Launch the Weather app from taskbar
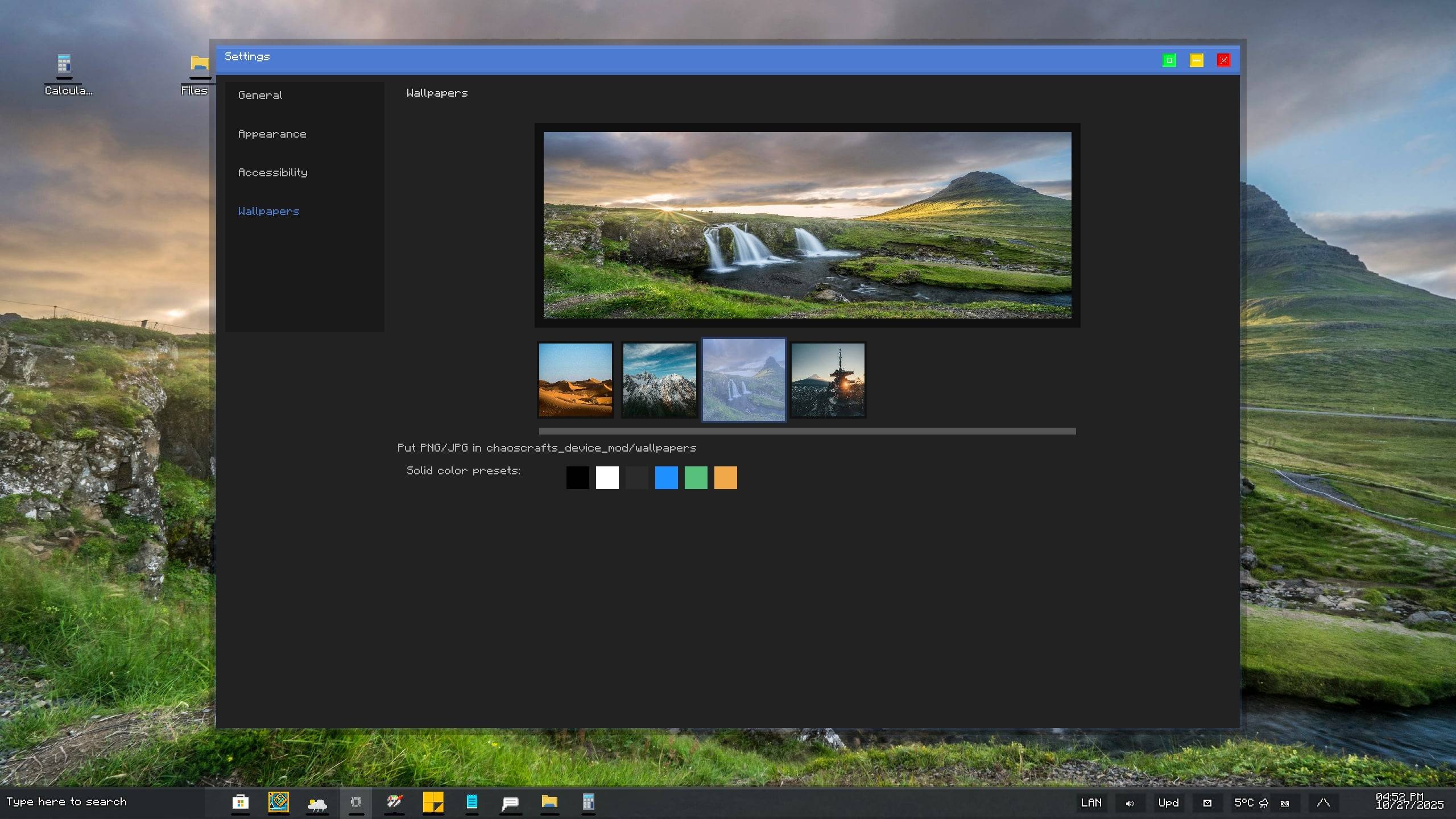The image size is (1456, 819). click(x=317, y=803)
